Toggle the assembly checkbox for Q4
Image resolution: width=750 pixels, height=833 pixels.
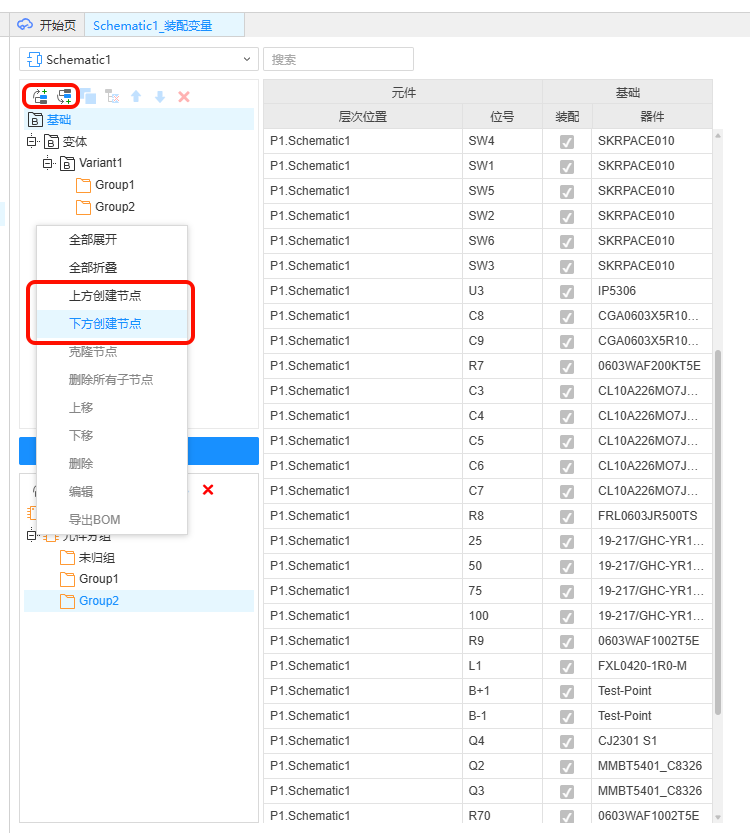tap(567, 741)
